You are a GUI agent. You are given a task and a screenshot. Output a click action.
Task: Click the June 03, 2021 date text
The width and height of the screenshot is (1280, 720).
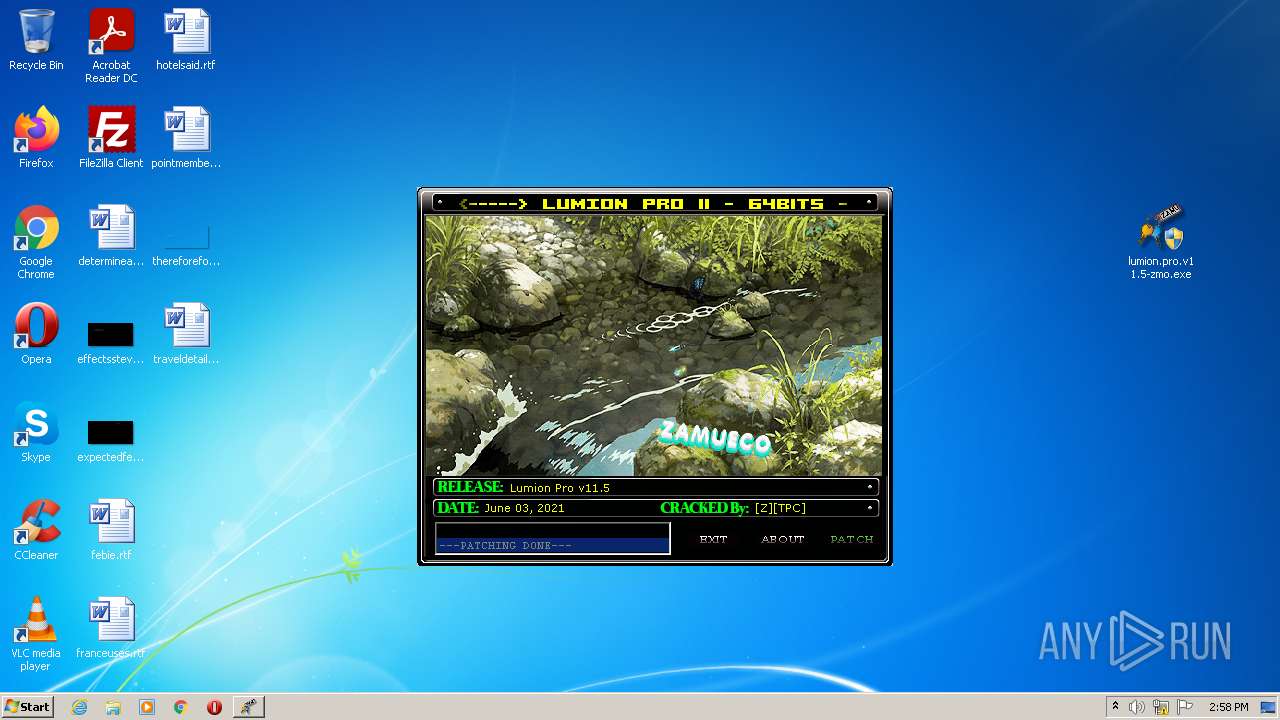524,508
